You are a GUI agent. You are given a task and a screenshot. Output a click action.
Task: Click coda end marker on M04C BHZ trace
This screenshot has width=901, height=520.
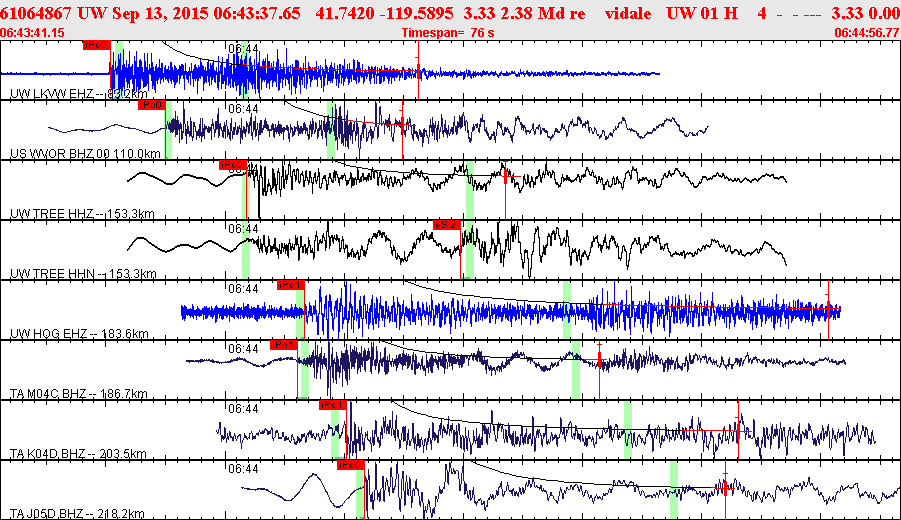pos(599,360)
